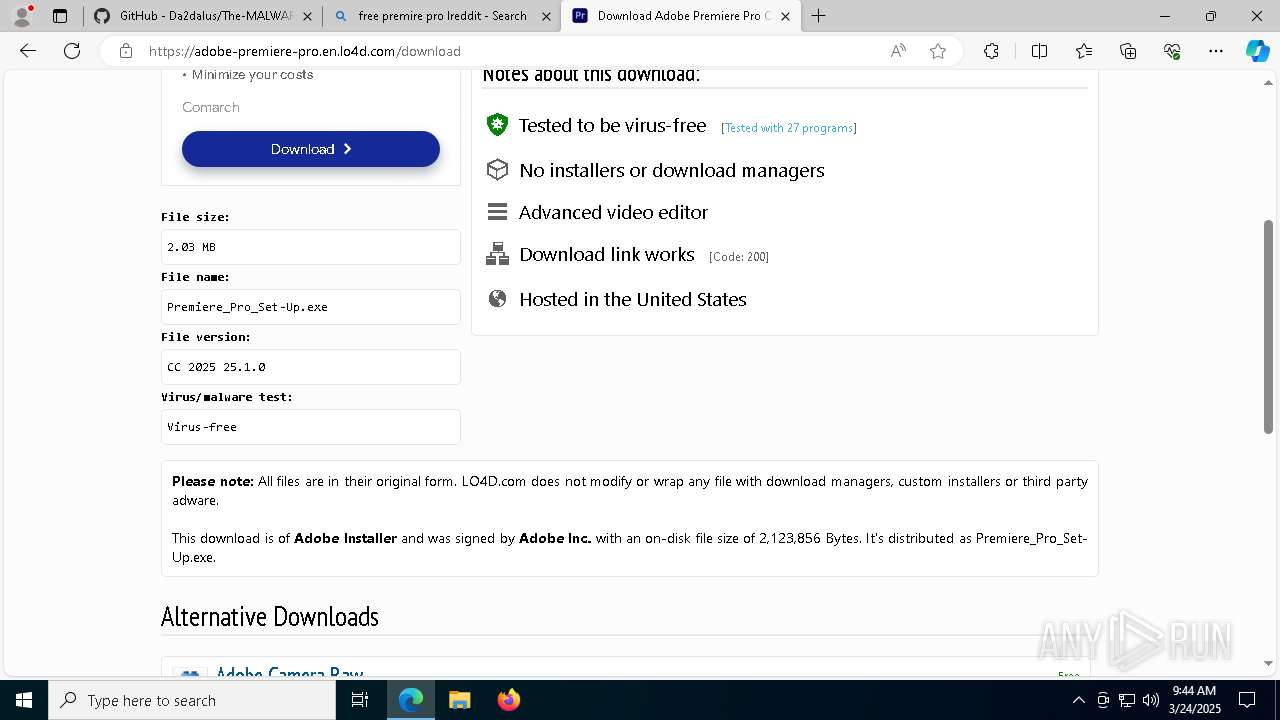The image size is (1280, 720).
Task: Open the Windows Start menu
Action: coord(24,700)
